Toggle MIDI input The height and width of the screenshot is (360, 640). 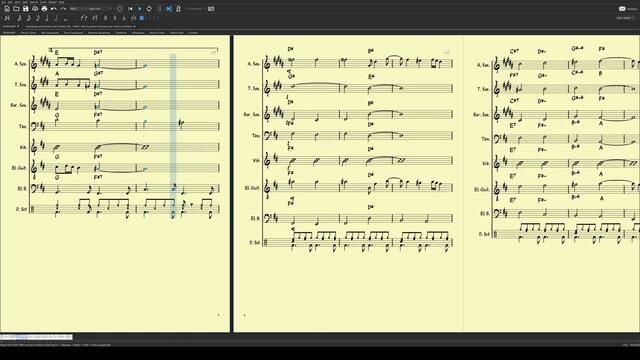120,9
